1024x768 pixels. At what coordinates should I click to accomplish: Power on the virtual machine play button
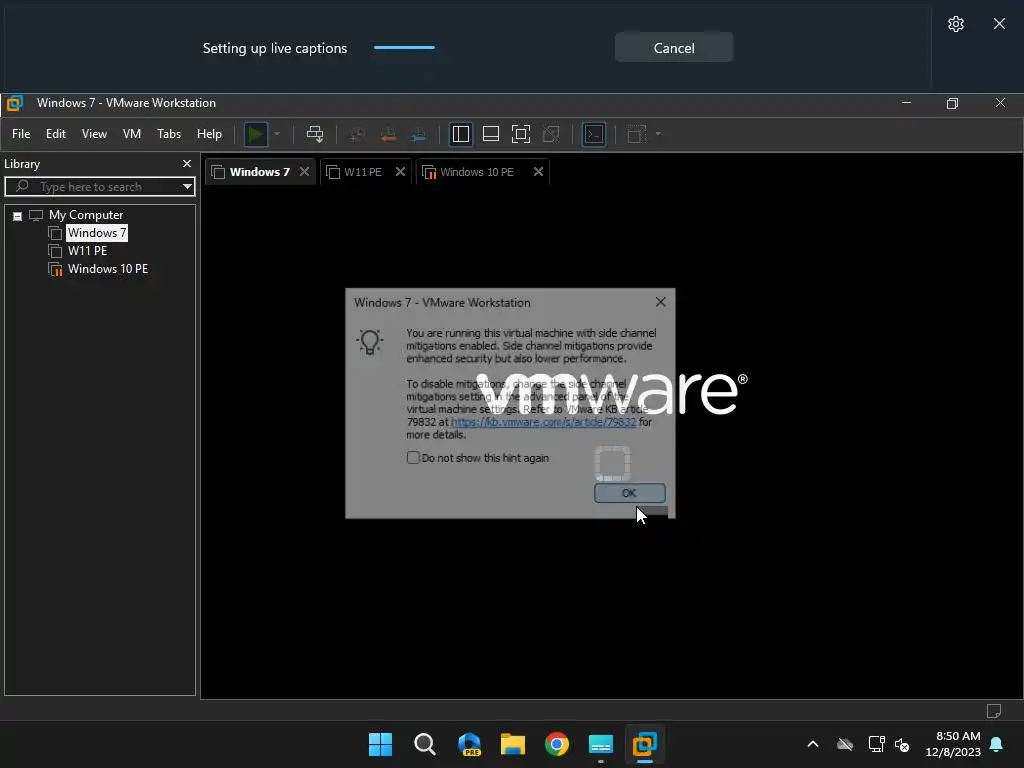(x=255, y=135)
